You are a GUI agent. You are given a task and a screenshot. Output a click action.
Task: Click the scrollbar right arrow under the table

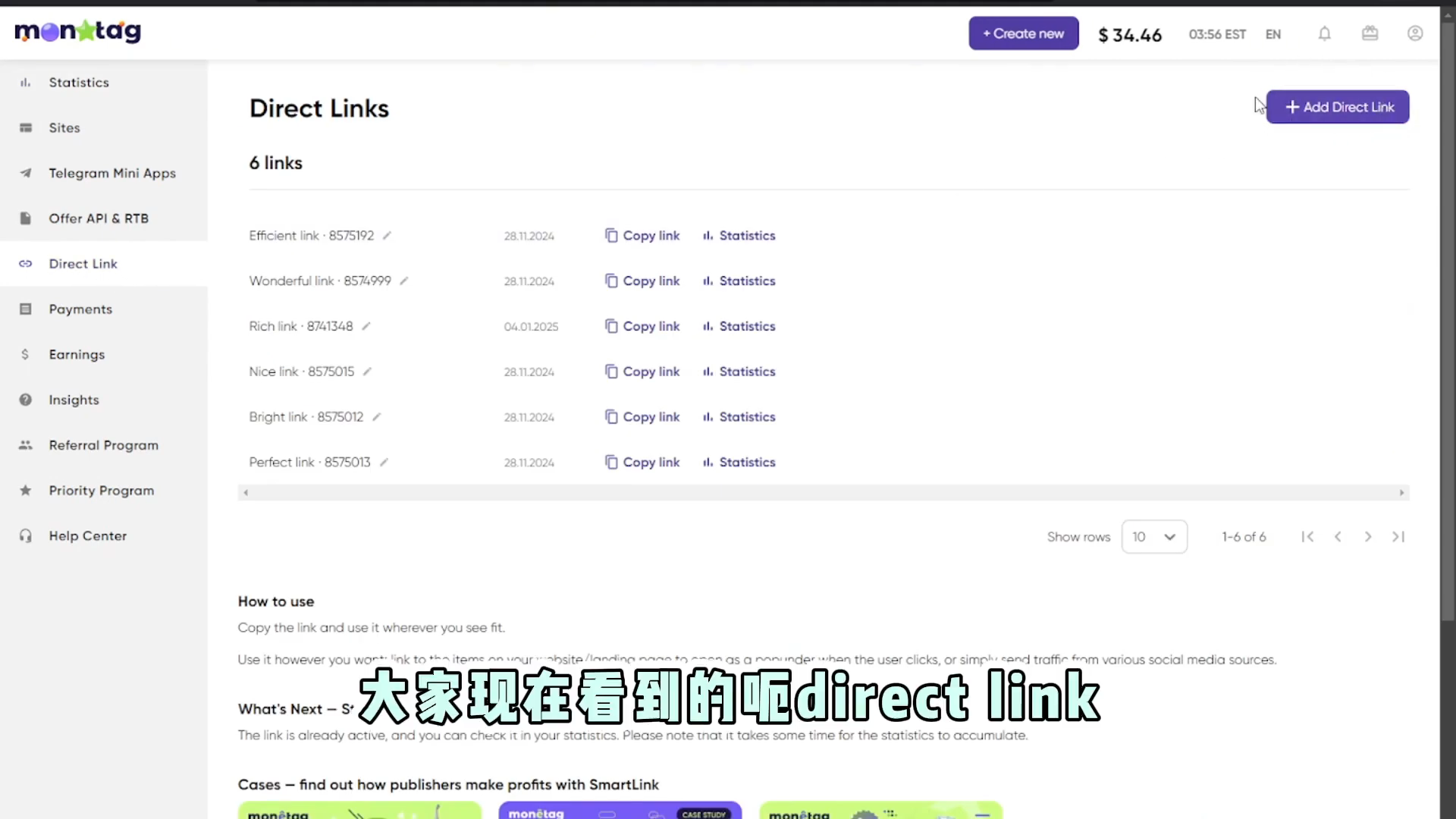click(x=1401, y=493)
